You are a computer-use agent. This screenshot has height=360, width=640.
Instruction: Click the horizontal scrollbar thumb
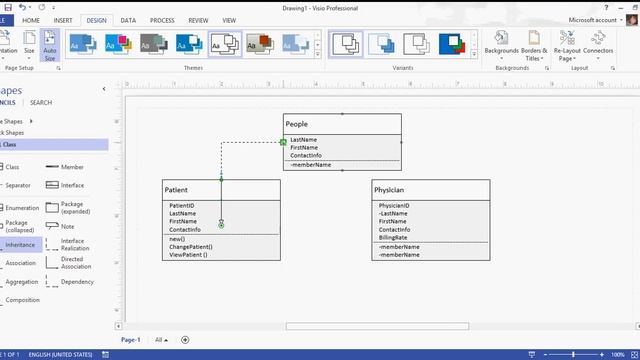click(x=377, y=326)
